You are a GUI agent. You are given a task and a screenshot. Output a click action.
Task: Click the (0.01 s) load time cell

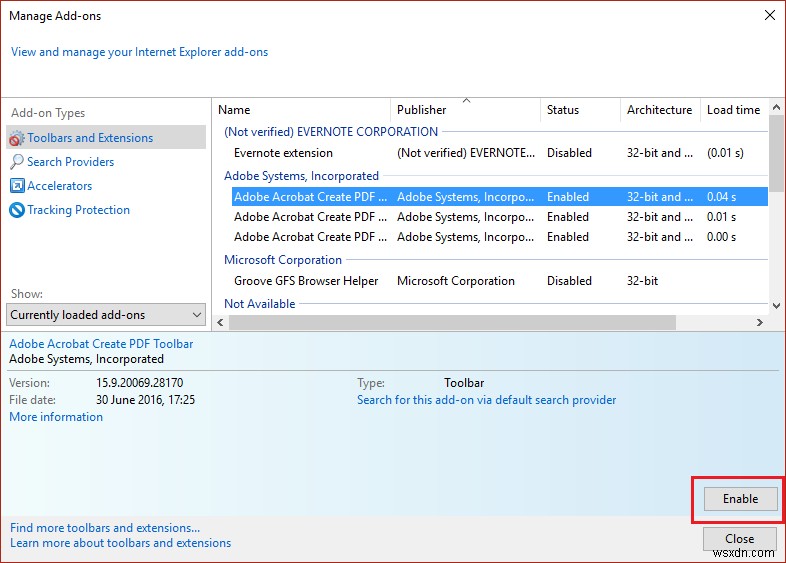coord(725,153)
